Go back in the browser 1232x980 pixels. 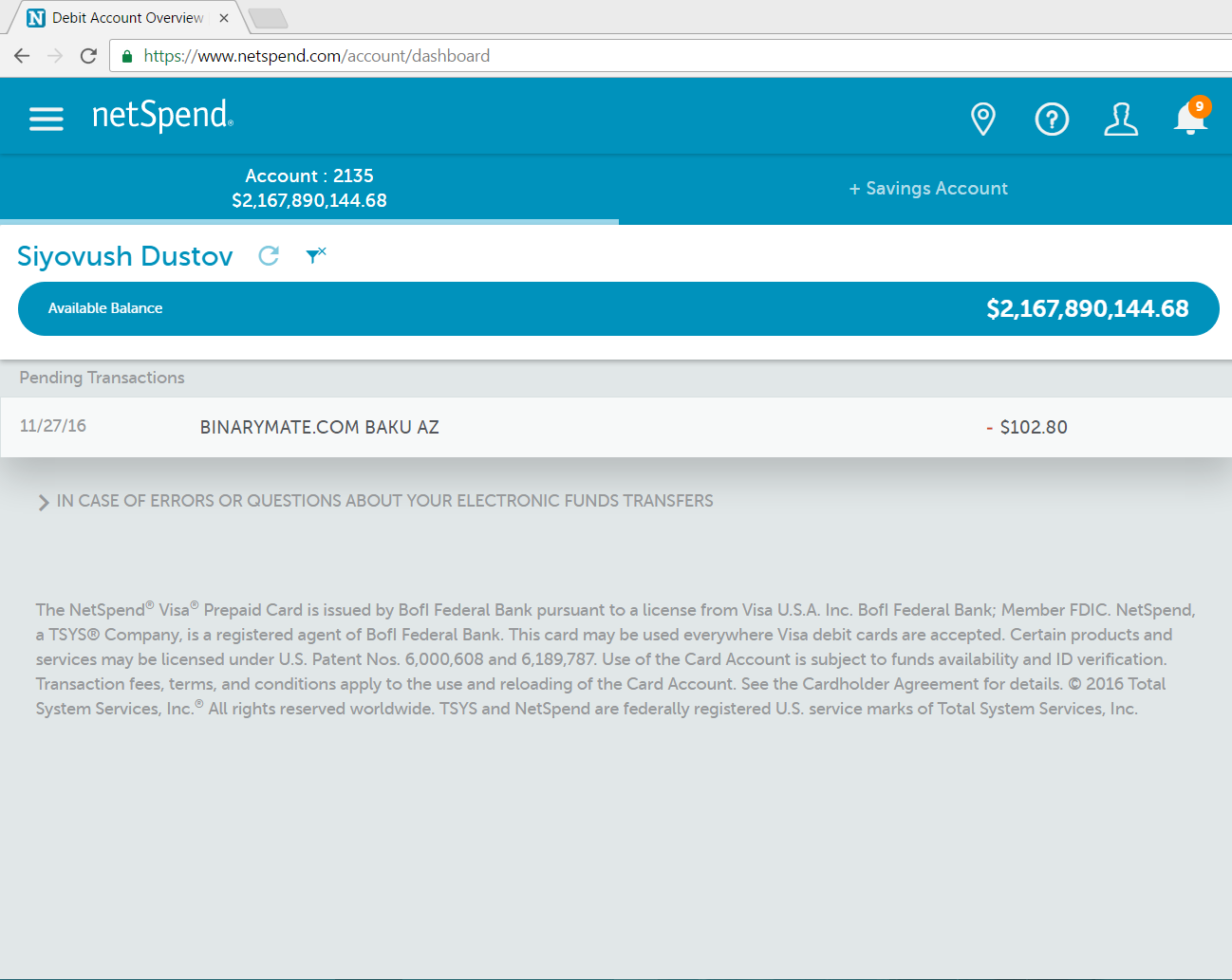[22, 56]
